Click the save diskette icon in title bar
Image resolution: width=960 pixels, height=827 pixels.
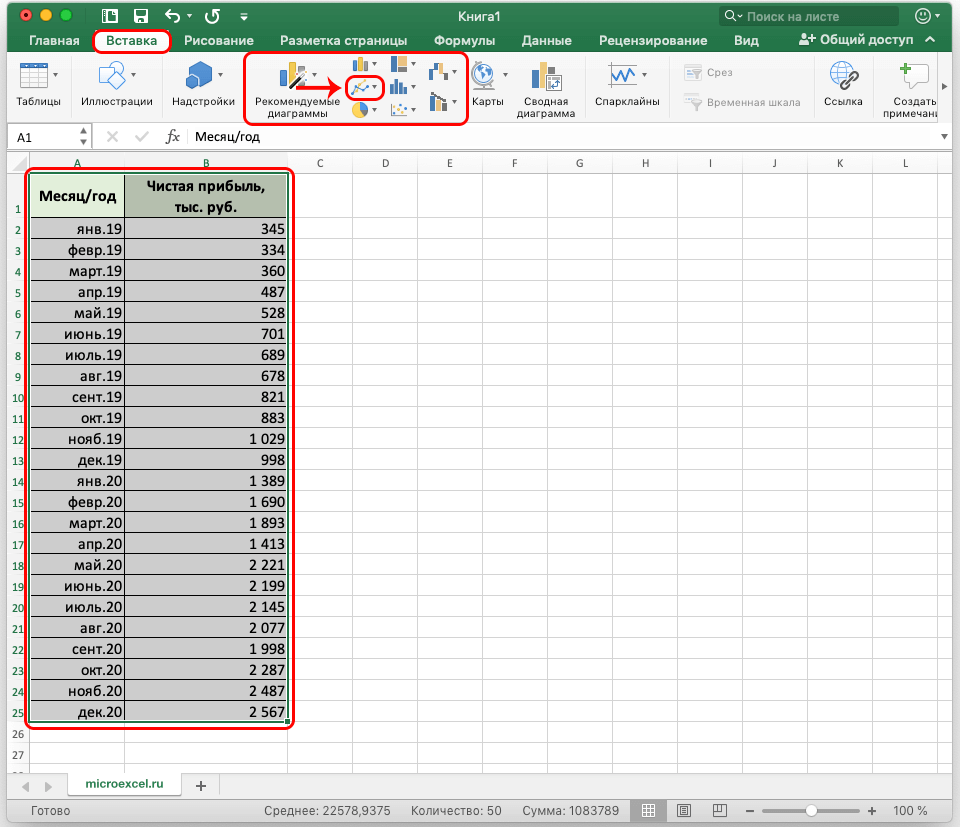tap(141, 17)
